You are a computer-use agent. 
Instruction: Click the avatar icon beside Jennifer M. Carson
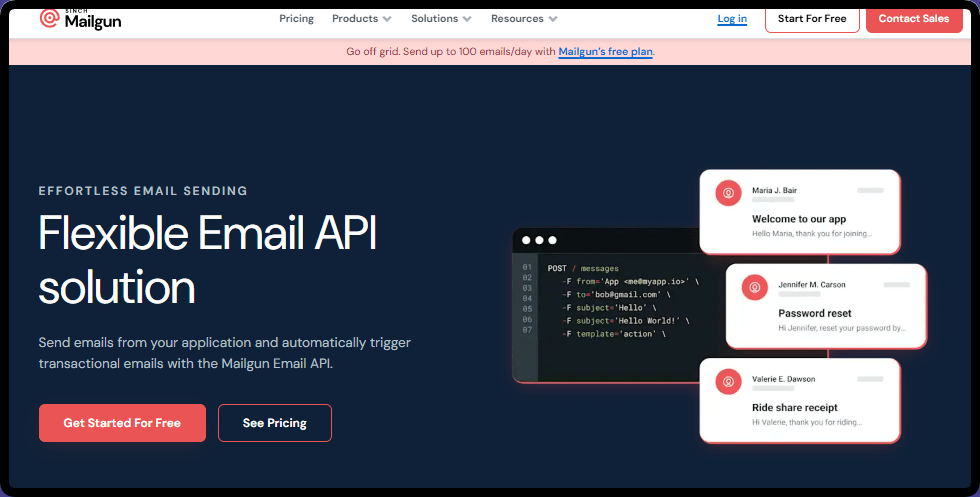[x=754, y=288]
